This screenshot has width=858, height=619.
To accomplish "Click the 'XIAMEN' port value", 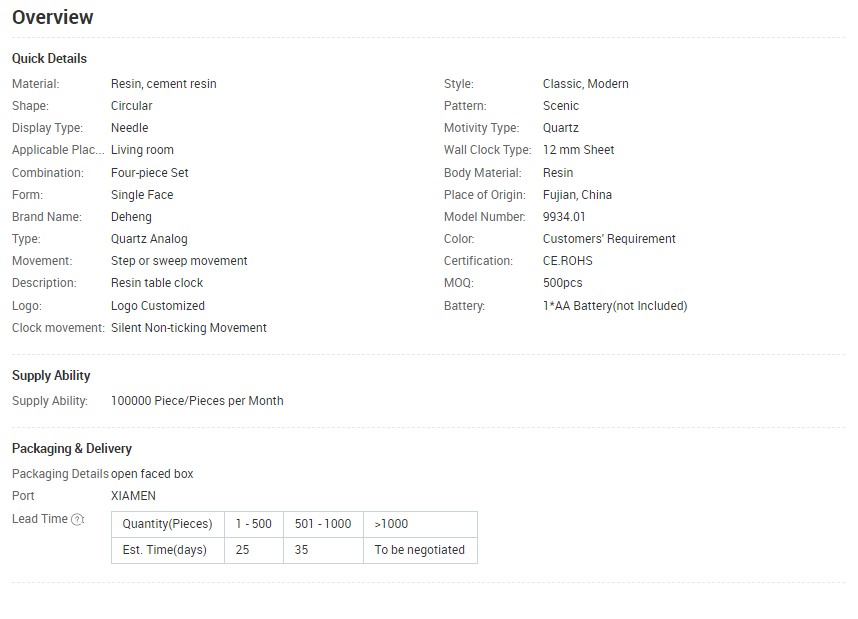I will [x=133, y=496].
